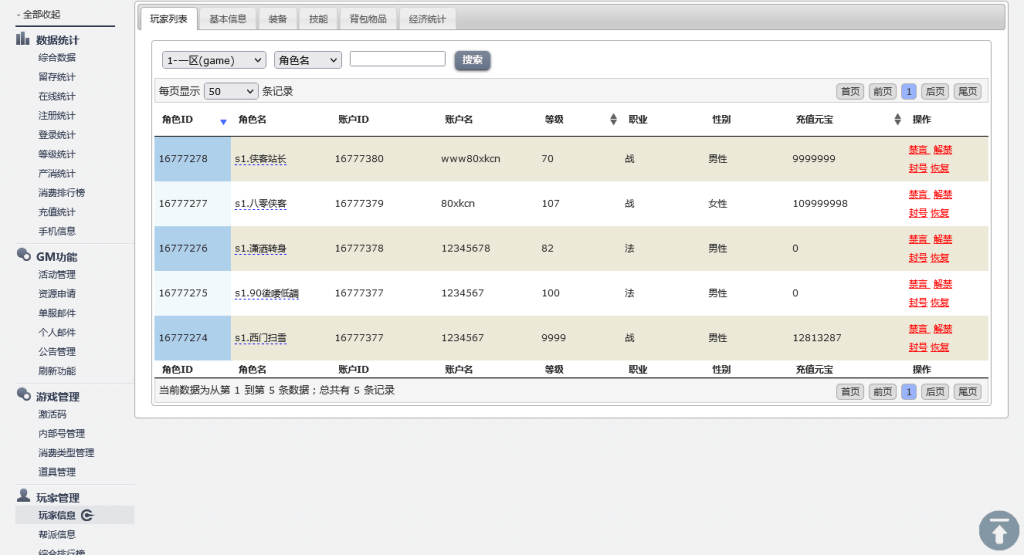Viewport: 1024px width, 555px height.
Task: Click 恢复 link for s1.西门扫雪
Action: click(939, 347)
